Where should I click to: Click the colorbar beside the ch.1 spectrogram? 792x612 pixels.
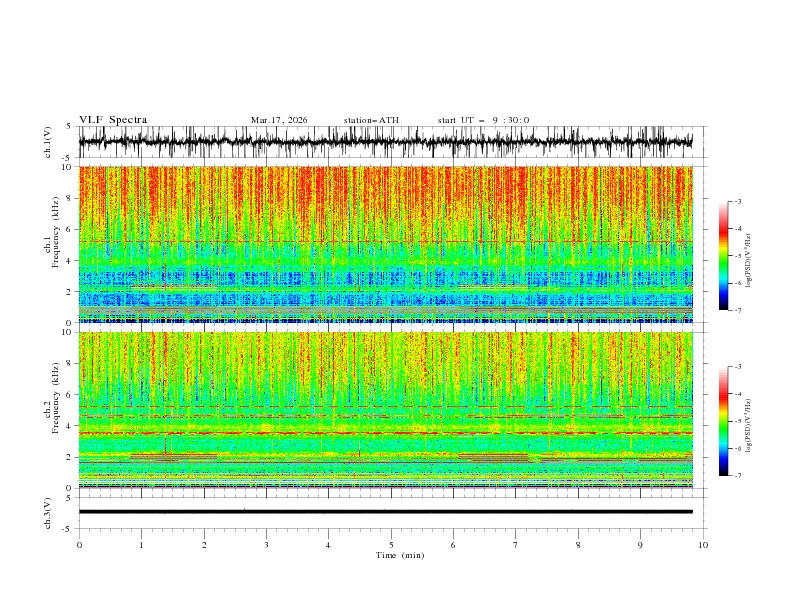(x=723, y=256)
